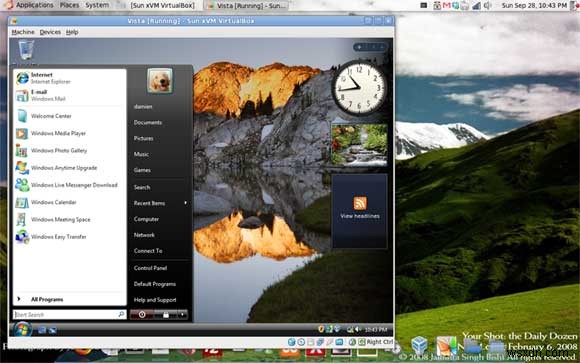Click the GNOME volume panel icon
The image size is (580, 363).
click(x=488, y=6)
